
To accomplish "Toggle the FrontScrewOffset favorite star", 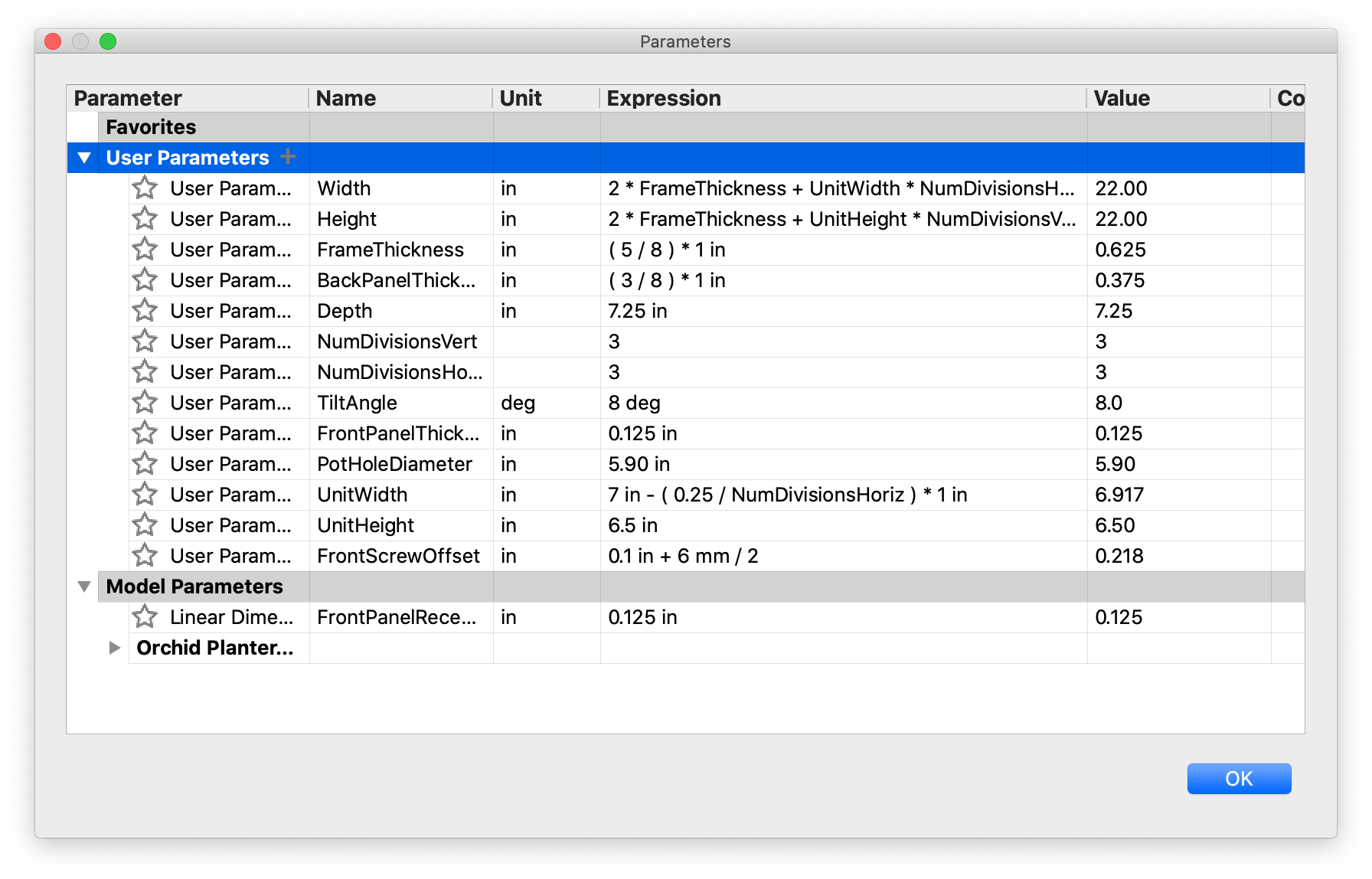I will click(145, 555).
